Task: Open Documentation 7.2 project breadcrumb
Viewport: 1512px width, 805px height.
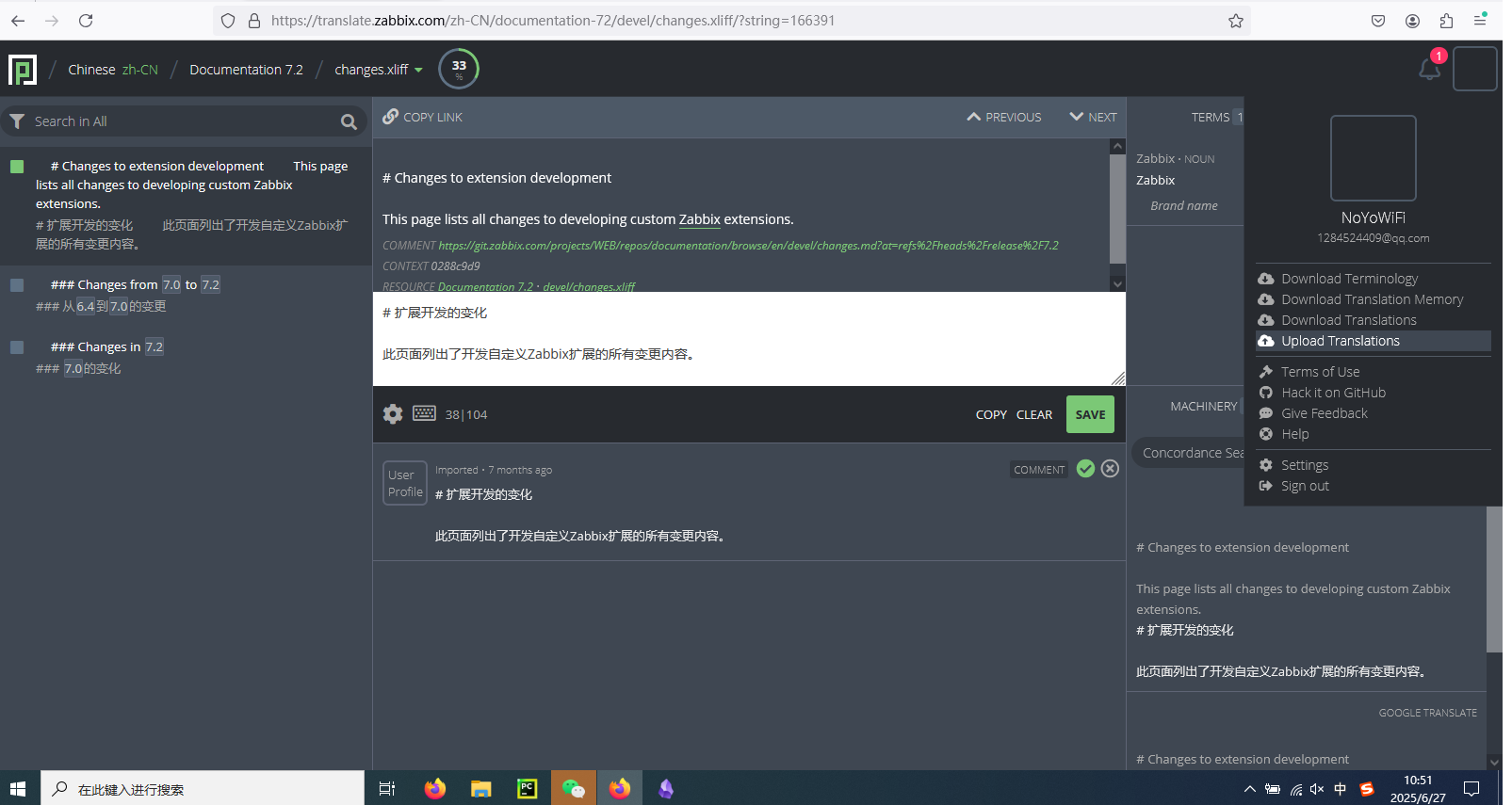Action: (246, 70)
